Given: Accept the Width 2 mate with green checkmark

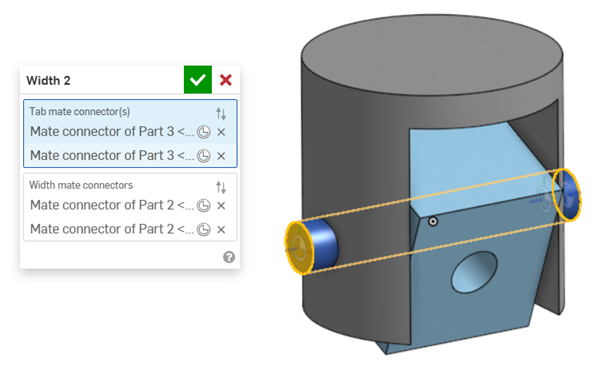Looking at the screenshot, I should pos(198,80).
